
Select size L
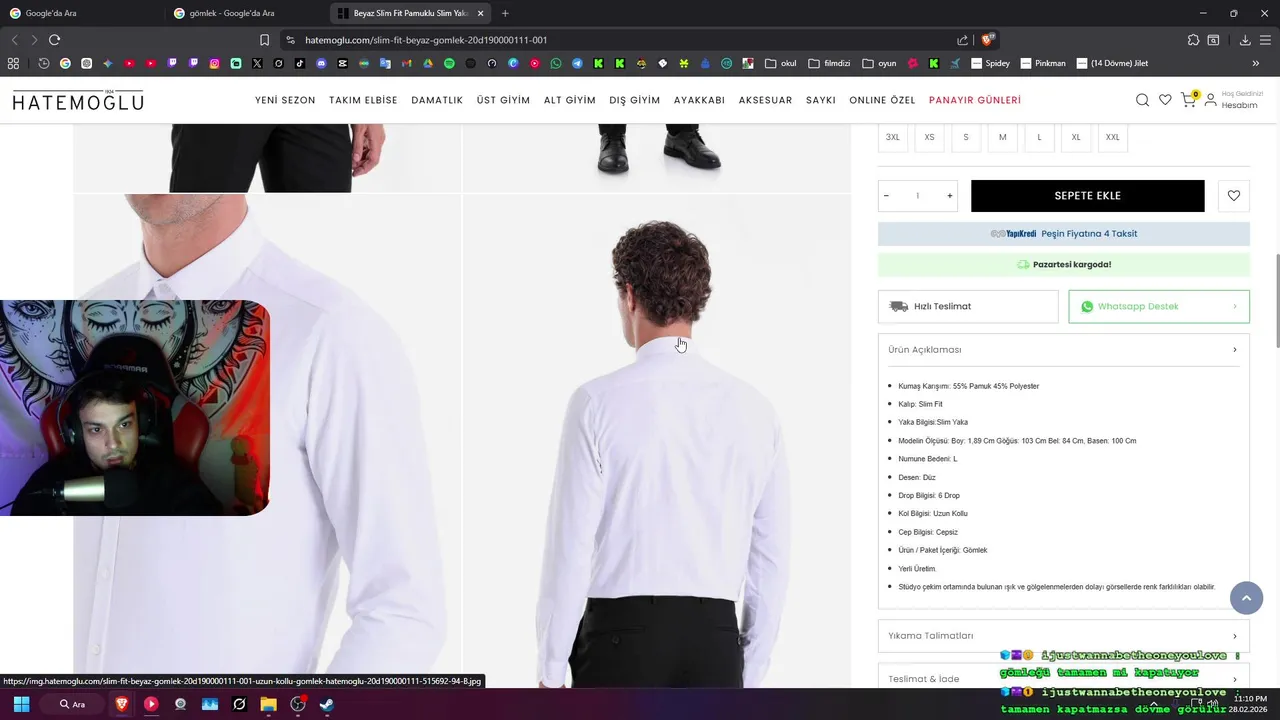(1039, 137)
